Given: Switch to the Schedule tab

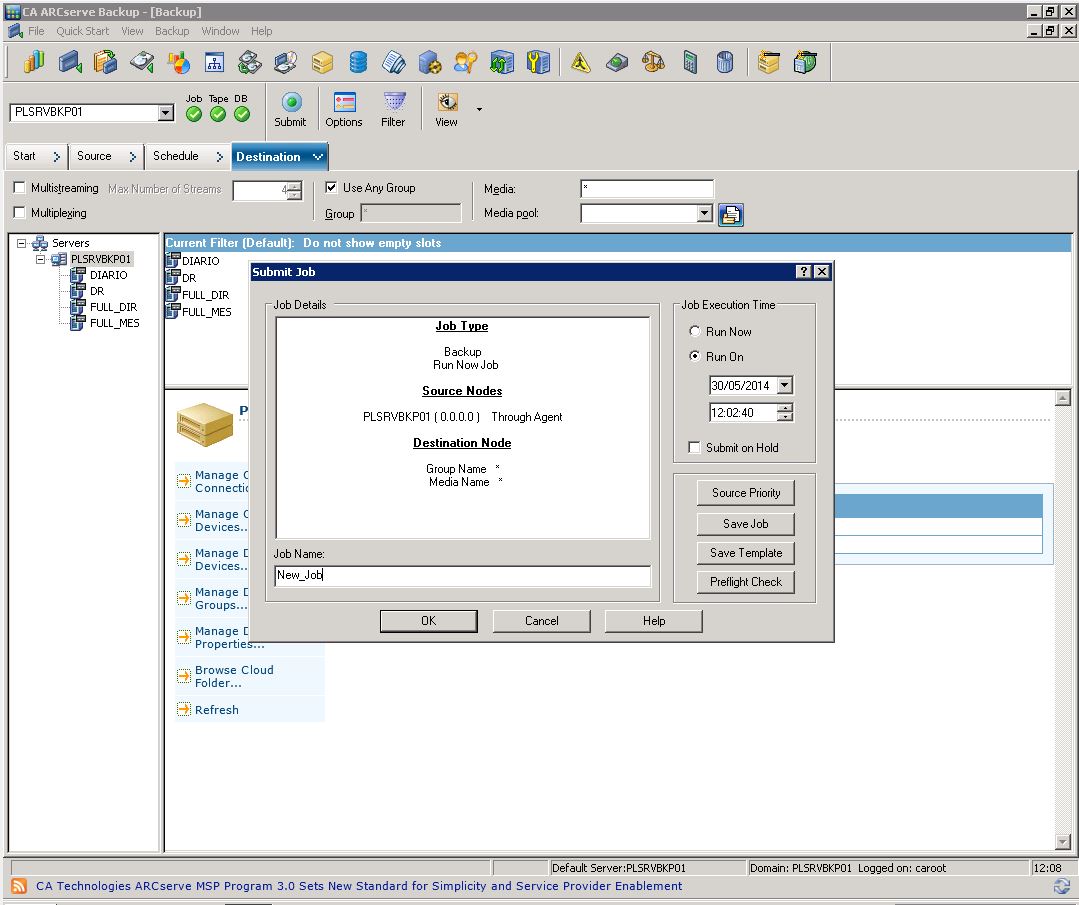Looking at the screenshot, I should tap(176, 156).
